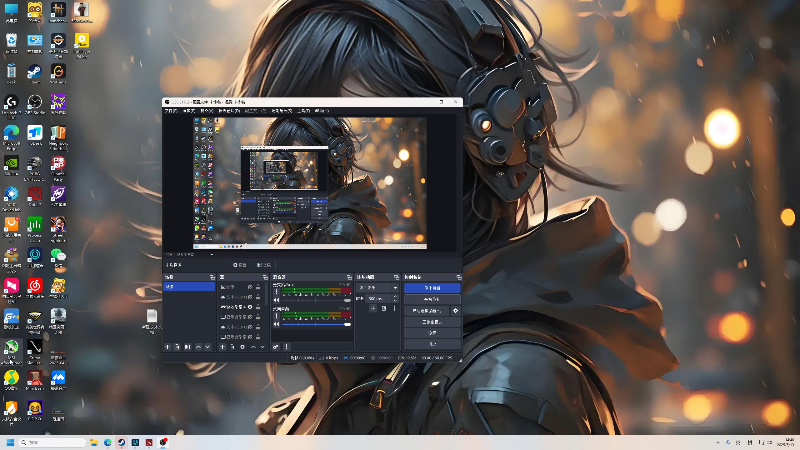The width and height of the screenshot is (800, 450).
Task: Open Dota 2 desktop shortcut icon
Action: (35, 196)
